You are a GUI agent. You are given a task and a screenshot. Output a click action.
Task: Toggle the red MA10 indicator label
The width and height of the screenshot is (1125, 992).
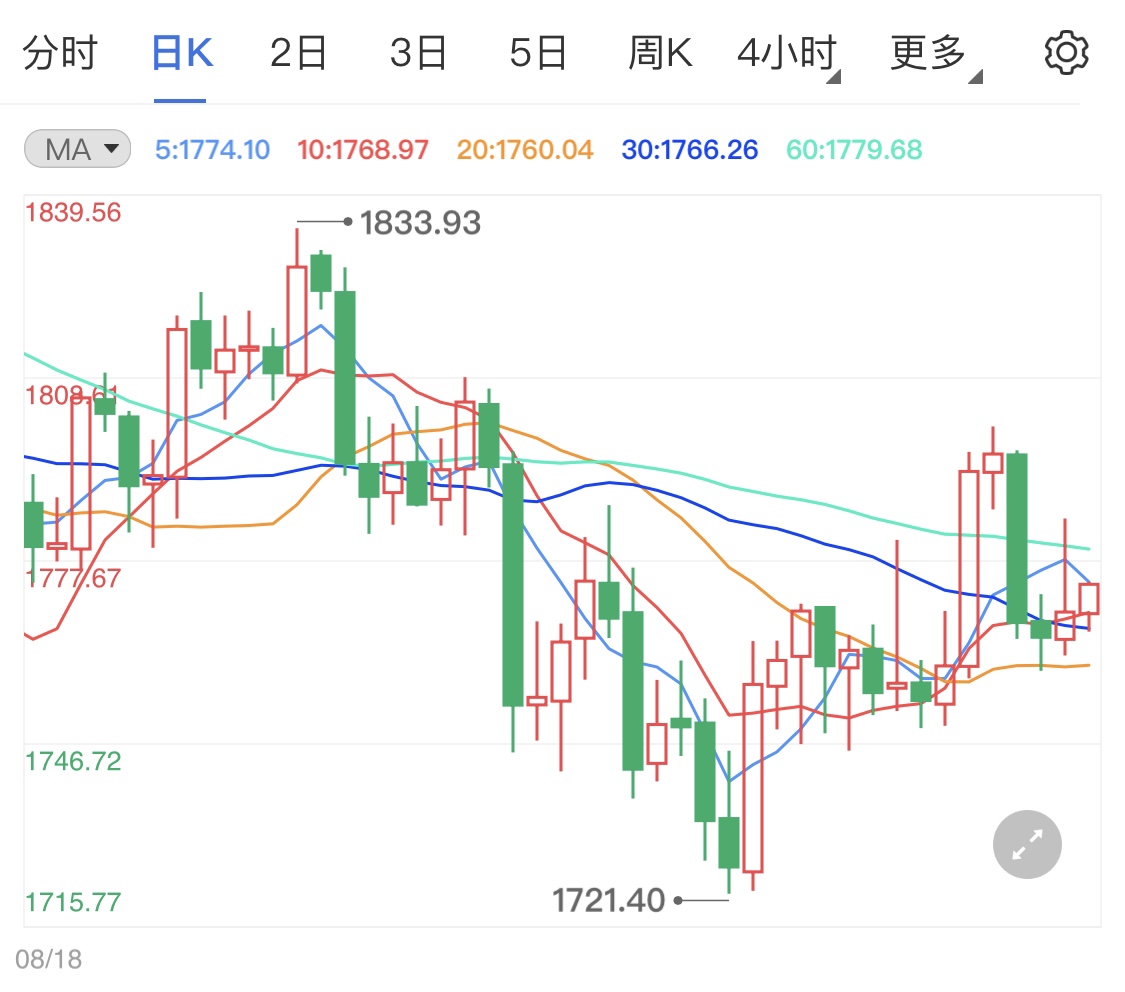362,147
